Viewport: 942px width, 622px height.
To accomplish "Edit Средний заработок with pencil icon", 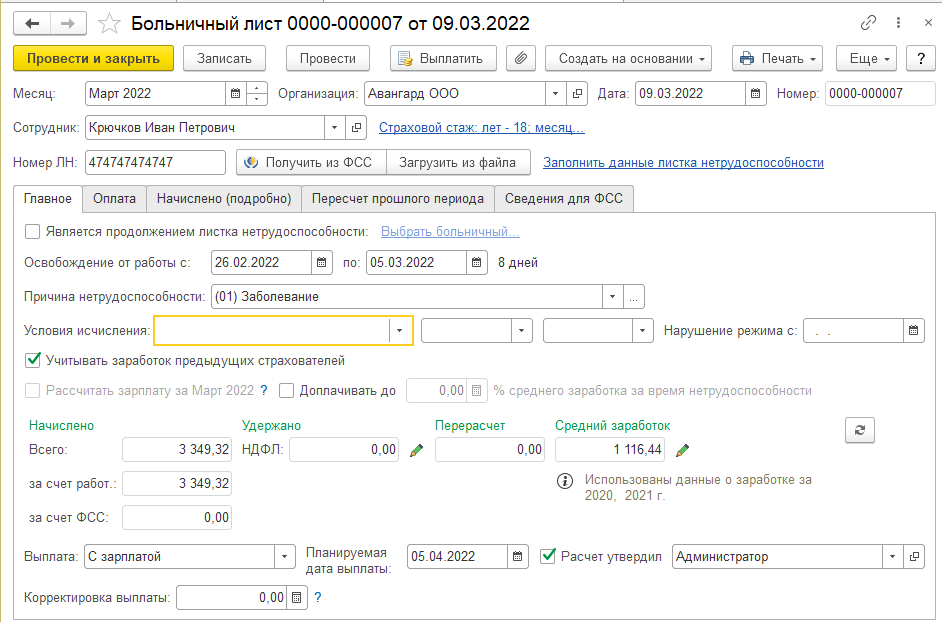I will point(682,450).
